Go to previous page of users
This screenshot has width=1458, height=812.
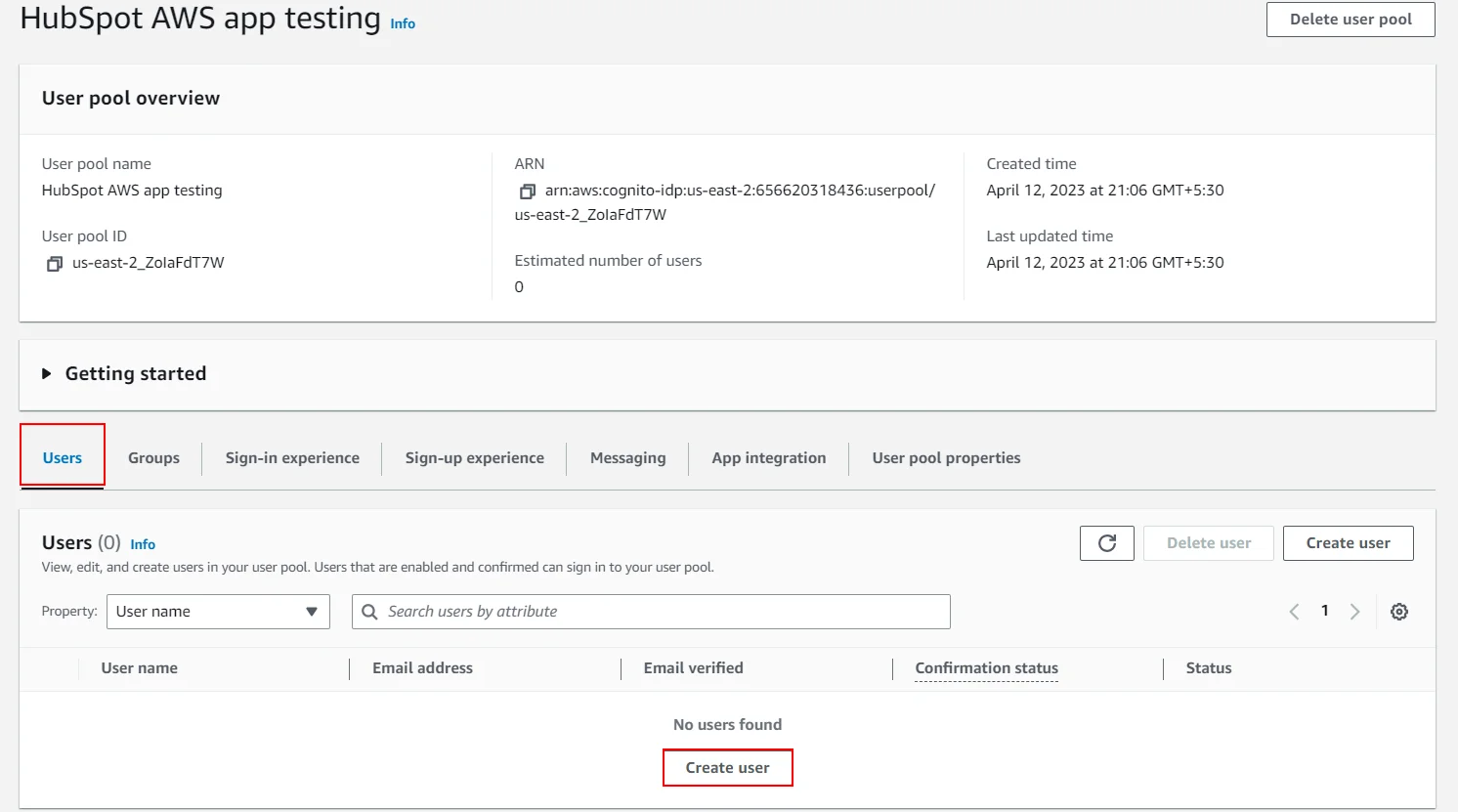1294,612
